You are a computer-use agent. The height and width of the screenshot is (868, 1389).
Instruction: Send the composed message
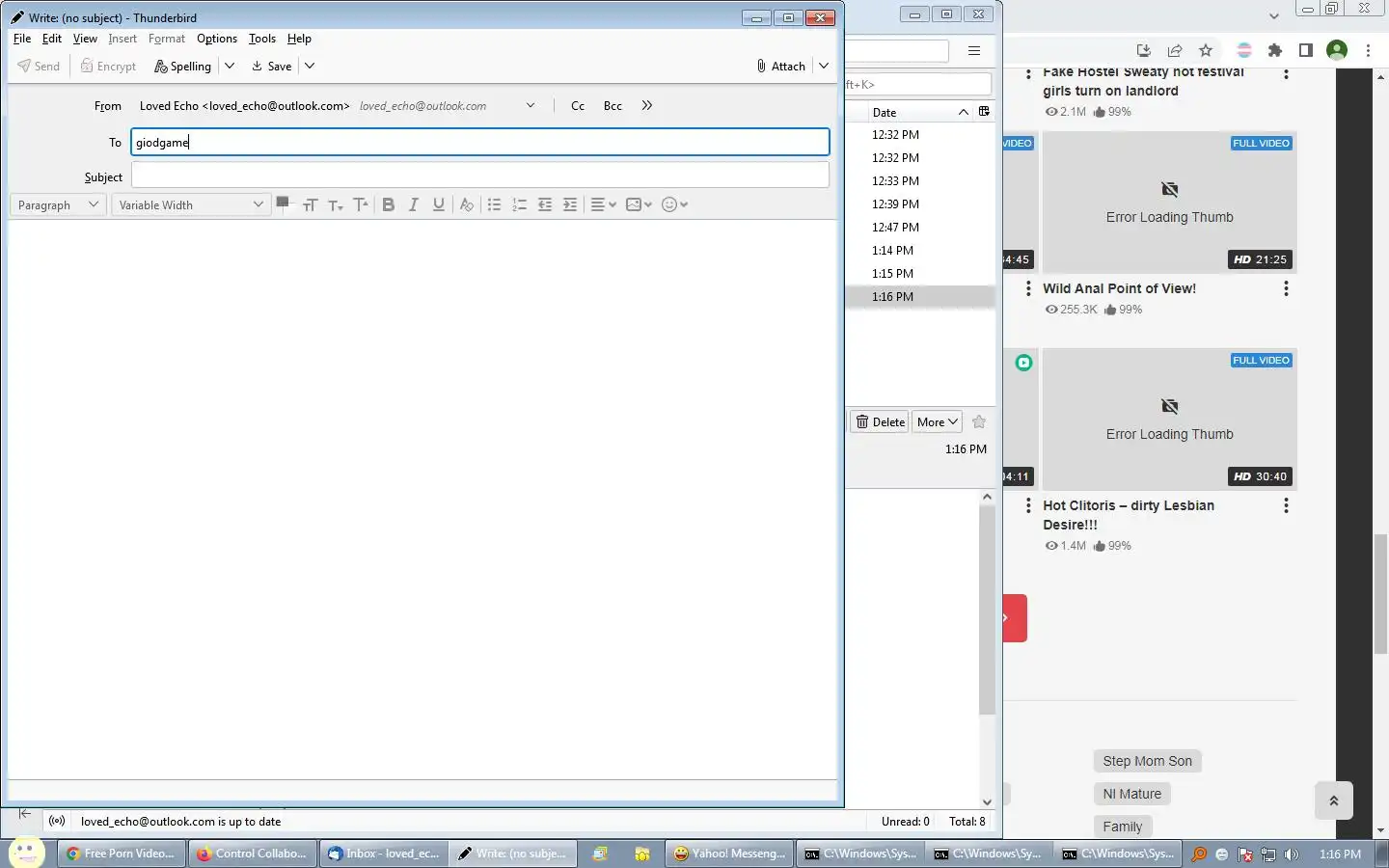[x=39, y=67]
